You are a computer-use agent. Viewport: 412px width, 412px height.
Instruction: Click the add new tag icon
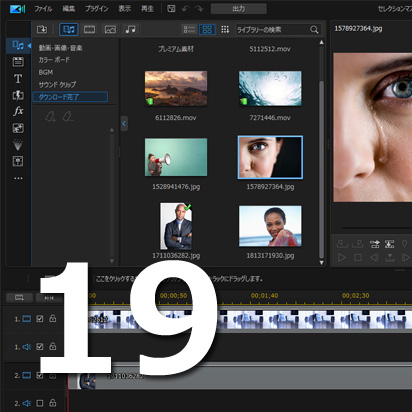tap(50, 117)
